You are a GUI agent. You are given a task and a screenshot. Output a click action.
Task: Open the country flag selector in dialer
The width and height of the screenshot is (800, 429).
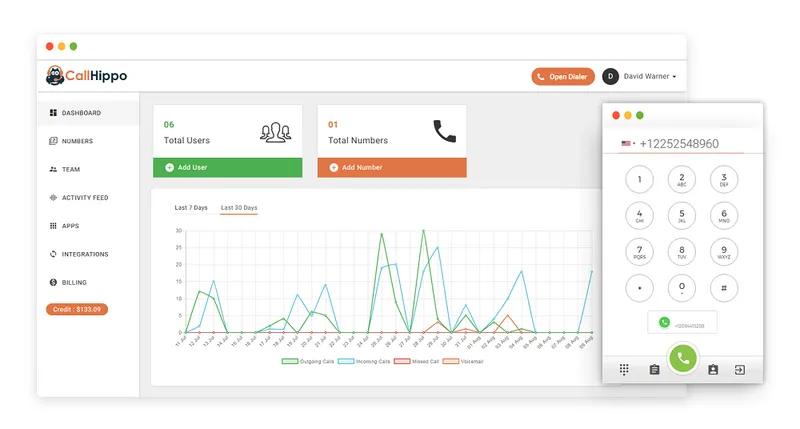(x=628, y=144)
